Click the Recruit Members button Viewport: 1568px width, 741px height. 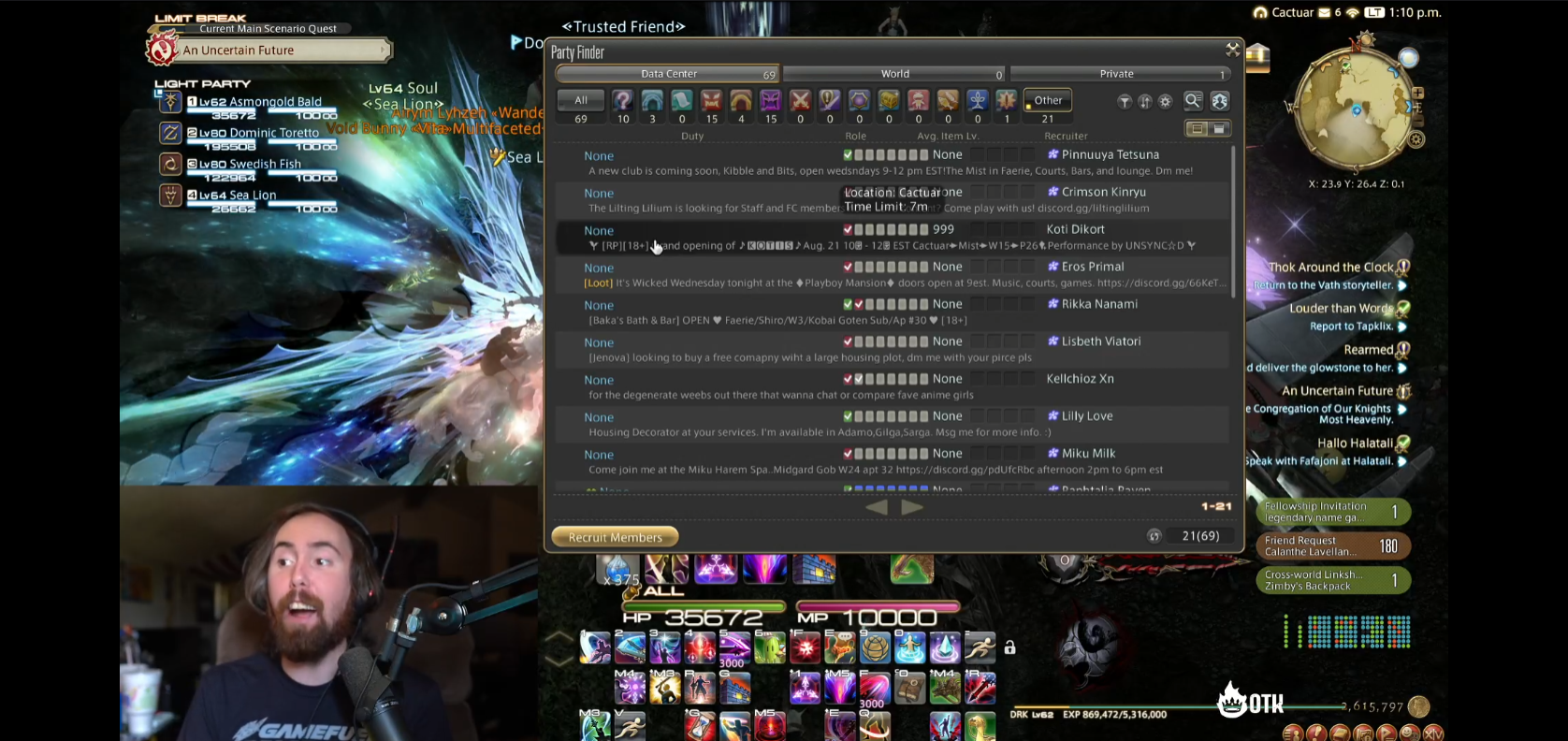coord(616,537)
